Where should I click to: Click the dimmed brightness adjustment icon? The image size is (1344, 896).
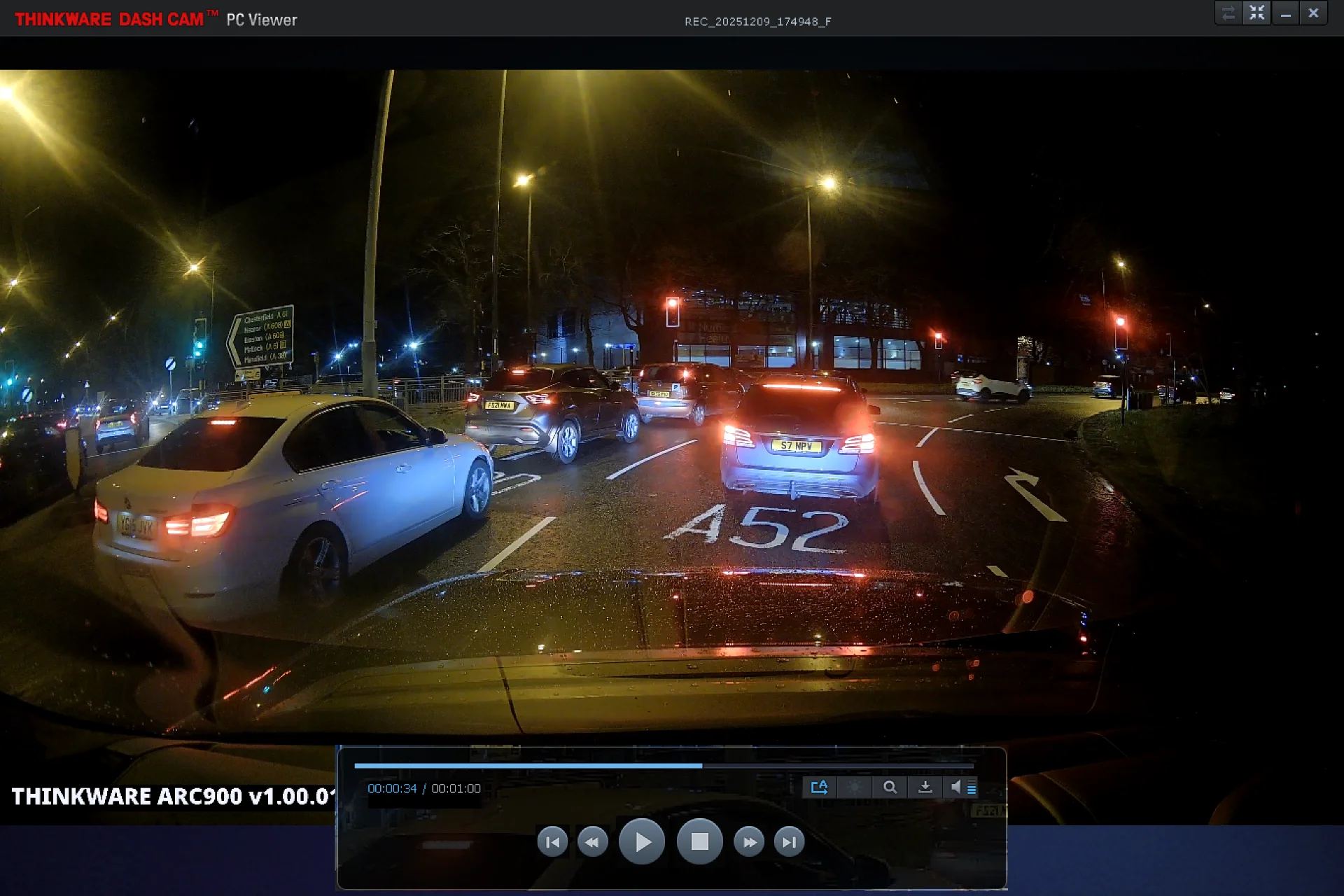(x=855, y=787)
